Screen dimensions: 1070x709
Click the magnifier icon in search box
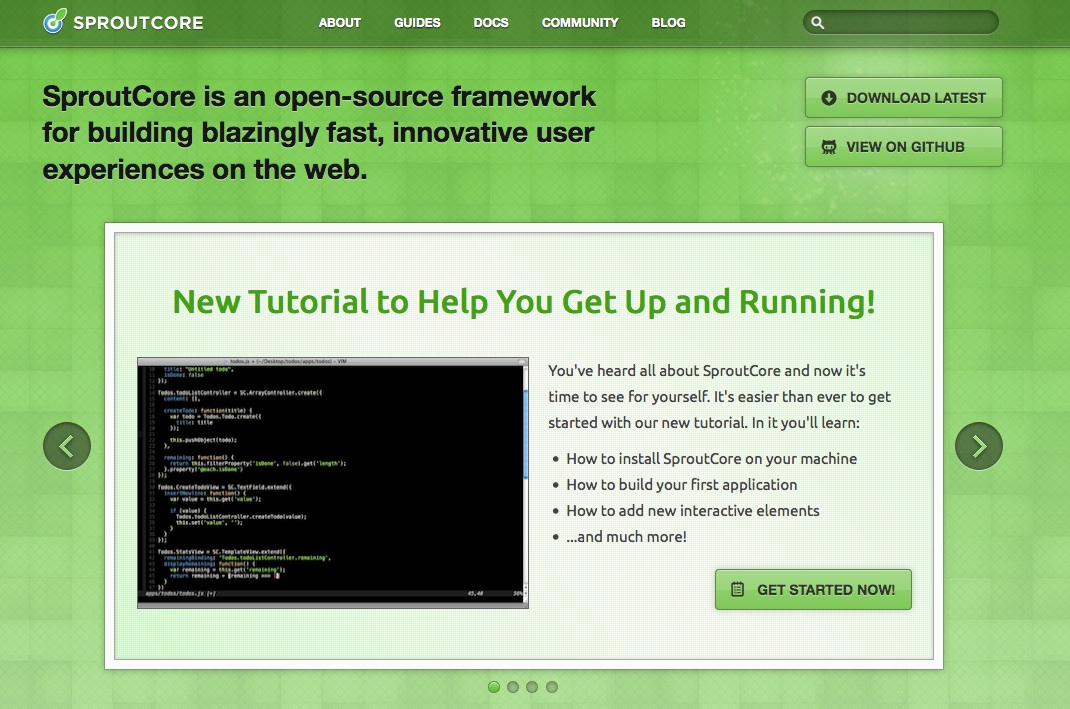[818, 22]
